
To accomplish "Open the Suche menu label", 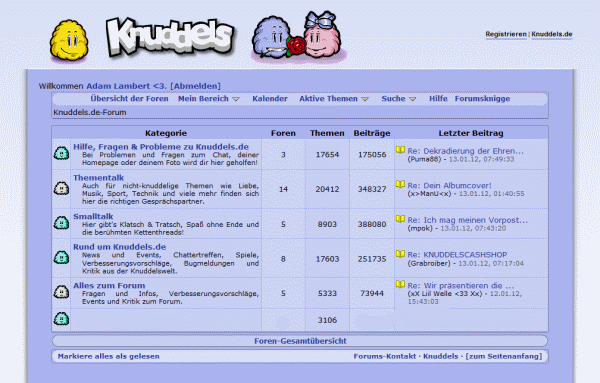I will point(393,99).
